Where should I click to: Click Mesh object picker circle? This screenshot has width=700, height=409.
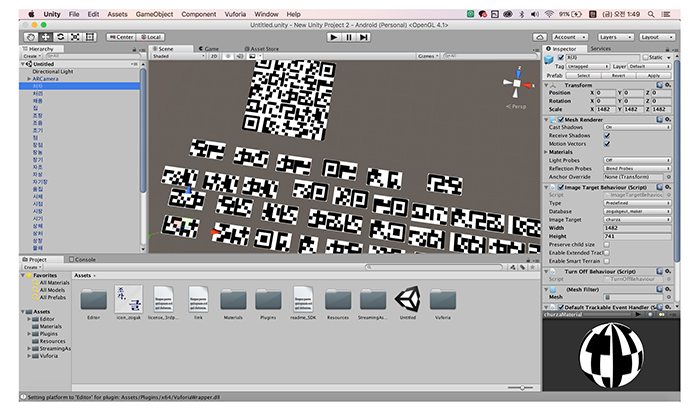pyautogui.click(x=669, y=297)
